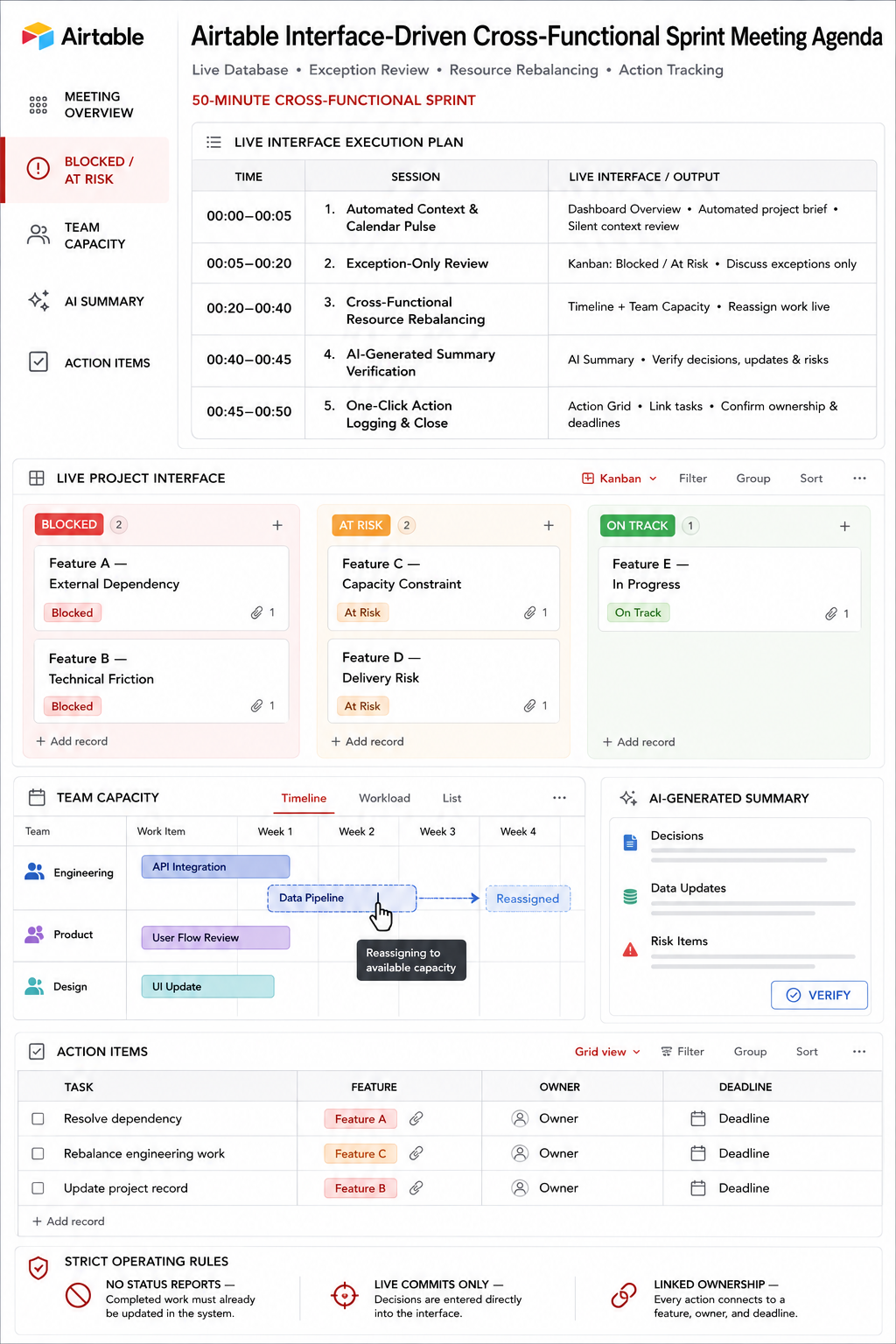896x1344 pixels.
Task: Open AI Summary sparkle icon in sidebar
Action: (x=38, y=301)
